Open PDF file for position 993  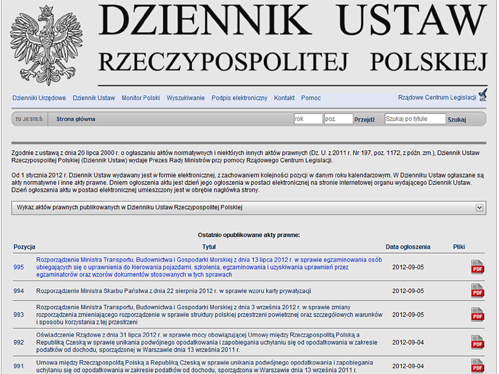[x=477, y=314]
